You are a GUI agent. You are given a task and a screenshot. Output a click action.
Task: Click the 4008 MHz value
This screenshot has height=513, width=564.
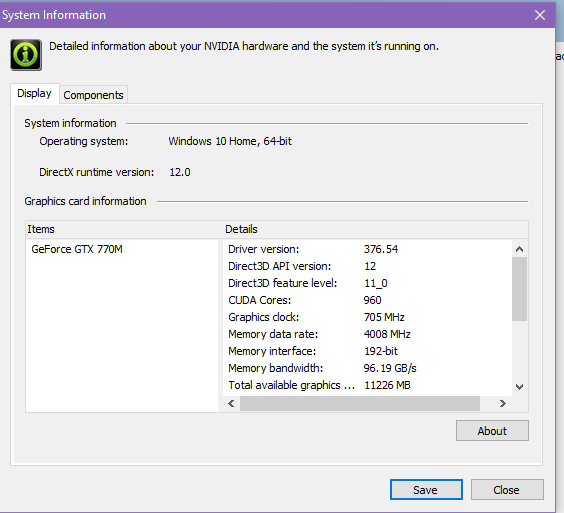[x=387, y=334]
